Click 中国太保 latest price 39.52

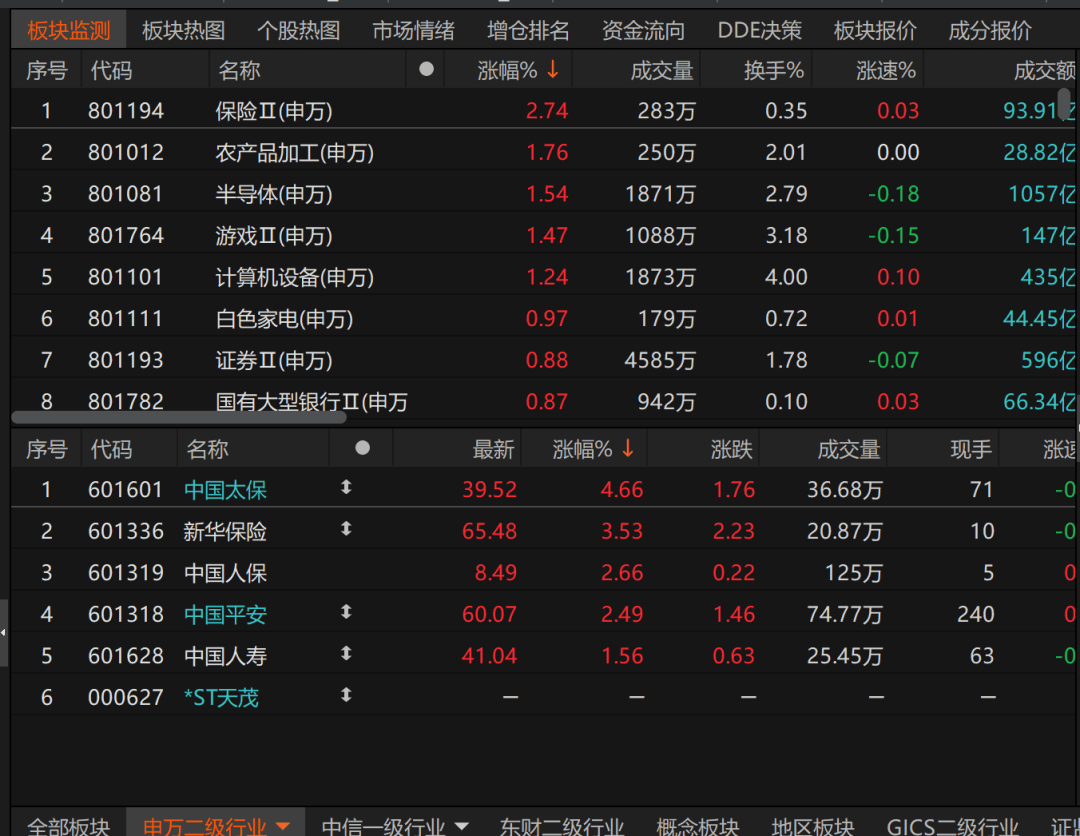489,490
